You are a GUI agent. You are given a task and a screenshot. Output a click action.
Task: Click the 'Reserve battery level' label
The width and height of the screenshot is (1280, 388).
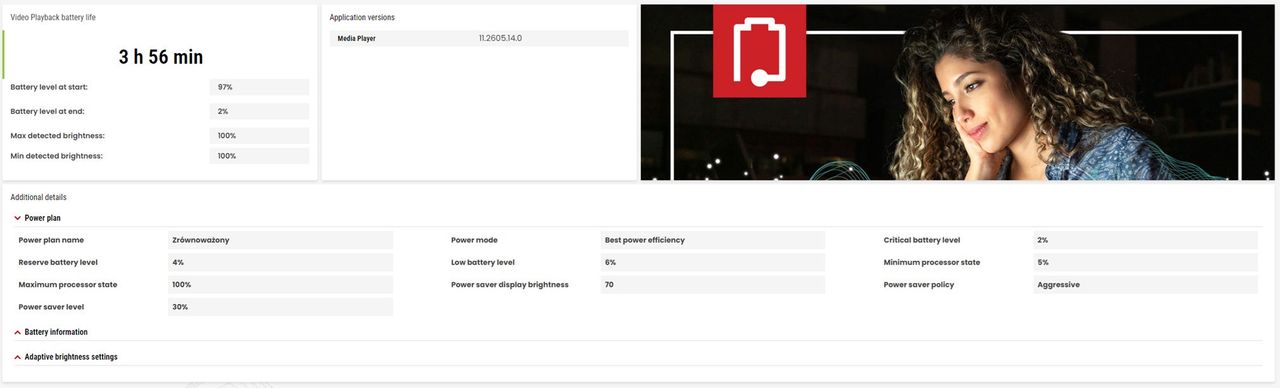click(58, 262)
